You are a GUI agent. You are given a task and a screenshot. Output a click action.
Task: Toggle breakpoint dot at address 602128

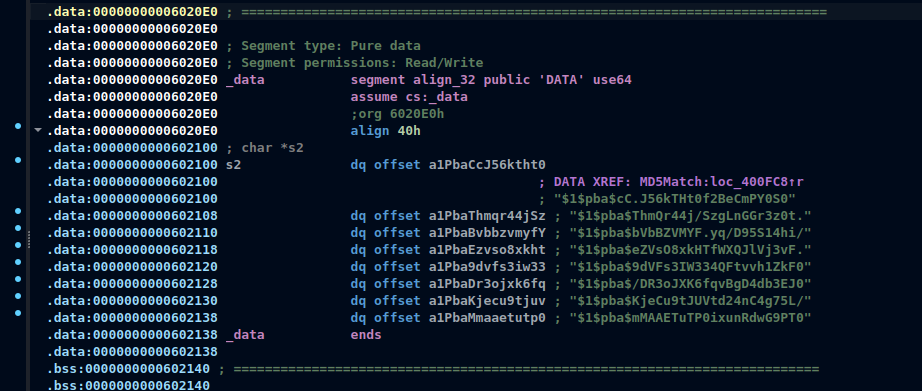tap(18, 279)
